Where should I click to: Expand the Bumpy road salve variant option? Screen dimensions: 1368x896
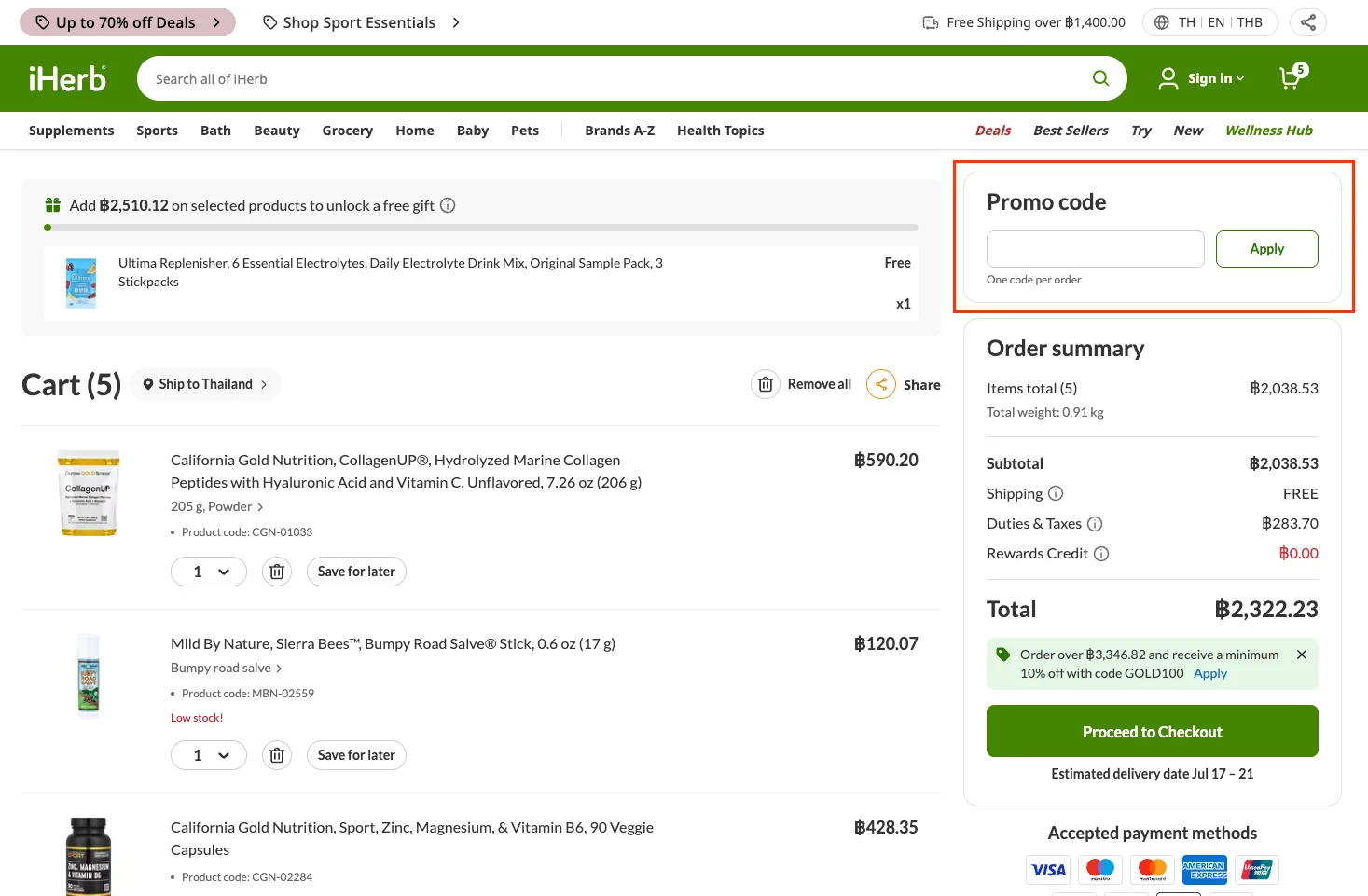(x=226, y=668)
